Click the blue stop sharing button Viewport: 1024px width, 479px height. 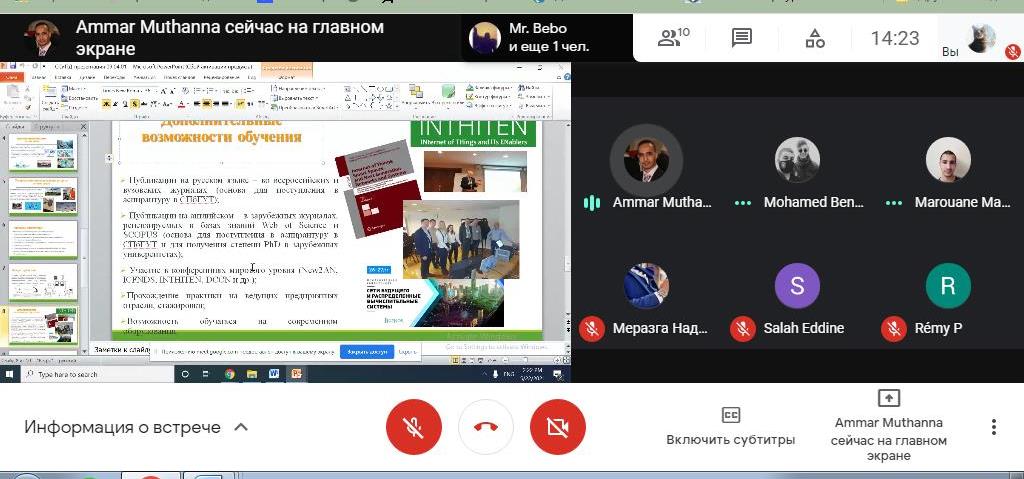coord(366,352)
